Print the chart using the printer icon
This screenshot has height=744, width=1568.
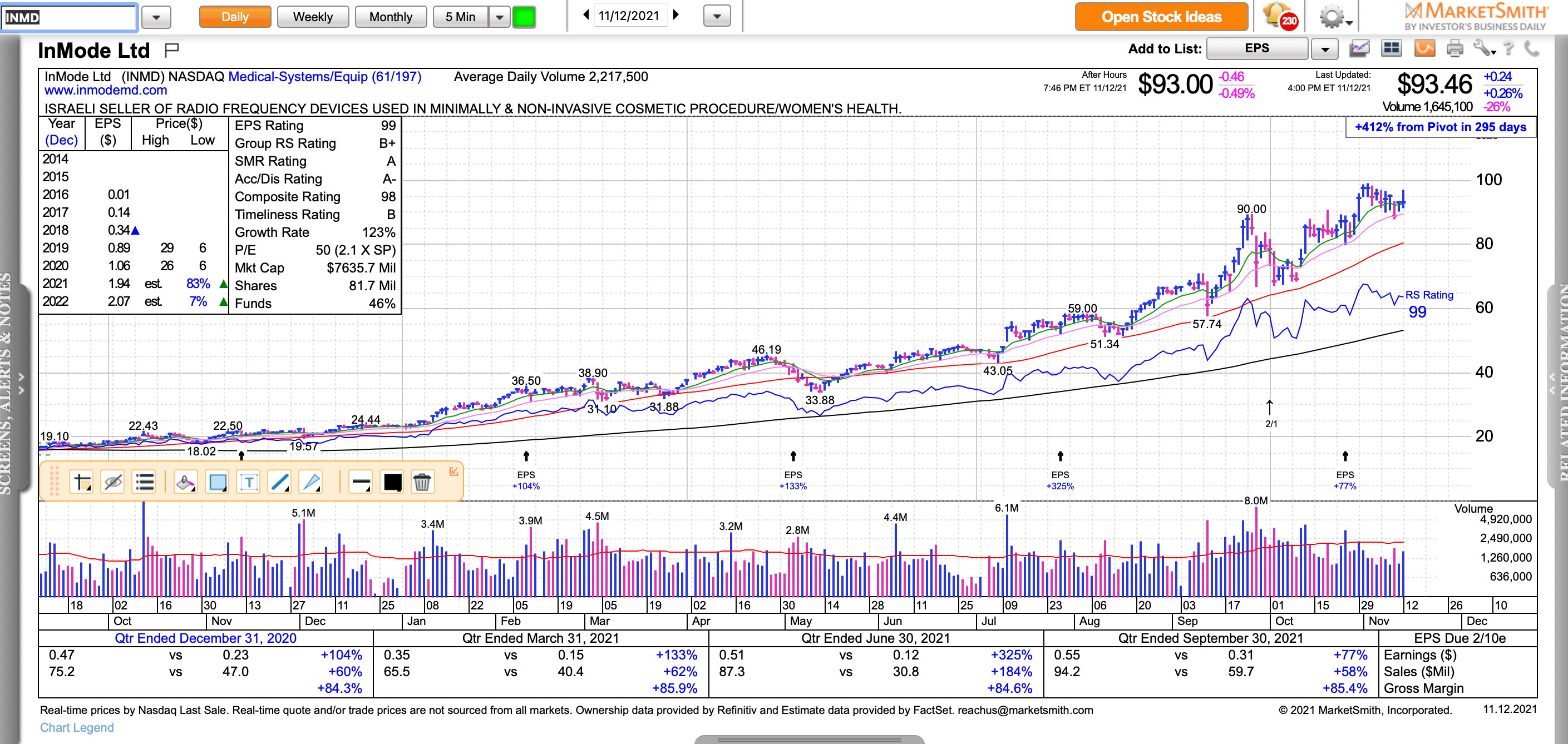pos(1455,48)
